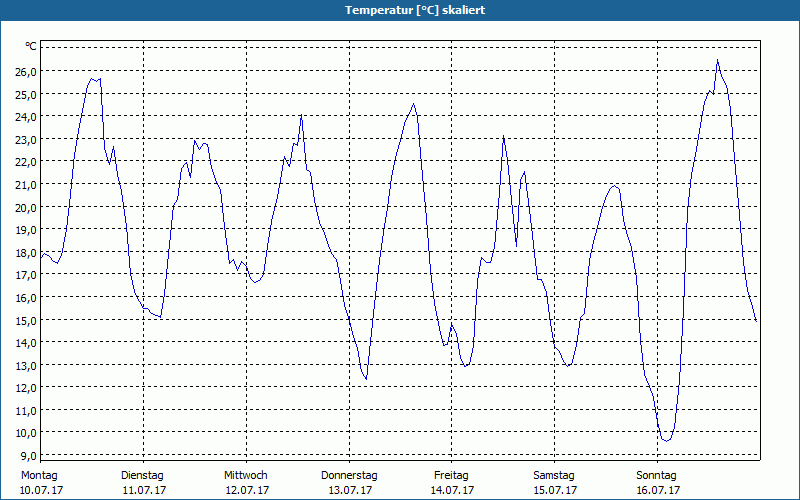Click the 26,0 axis label
This screenshot has height=500, width=800.
tap(27, 72)
